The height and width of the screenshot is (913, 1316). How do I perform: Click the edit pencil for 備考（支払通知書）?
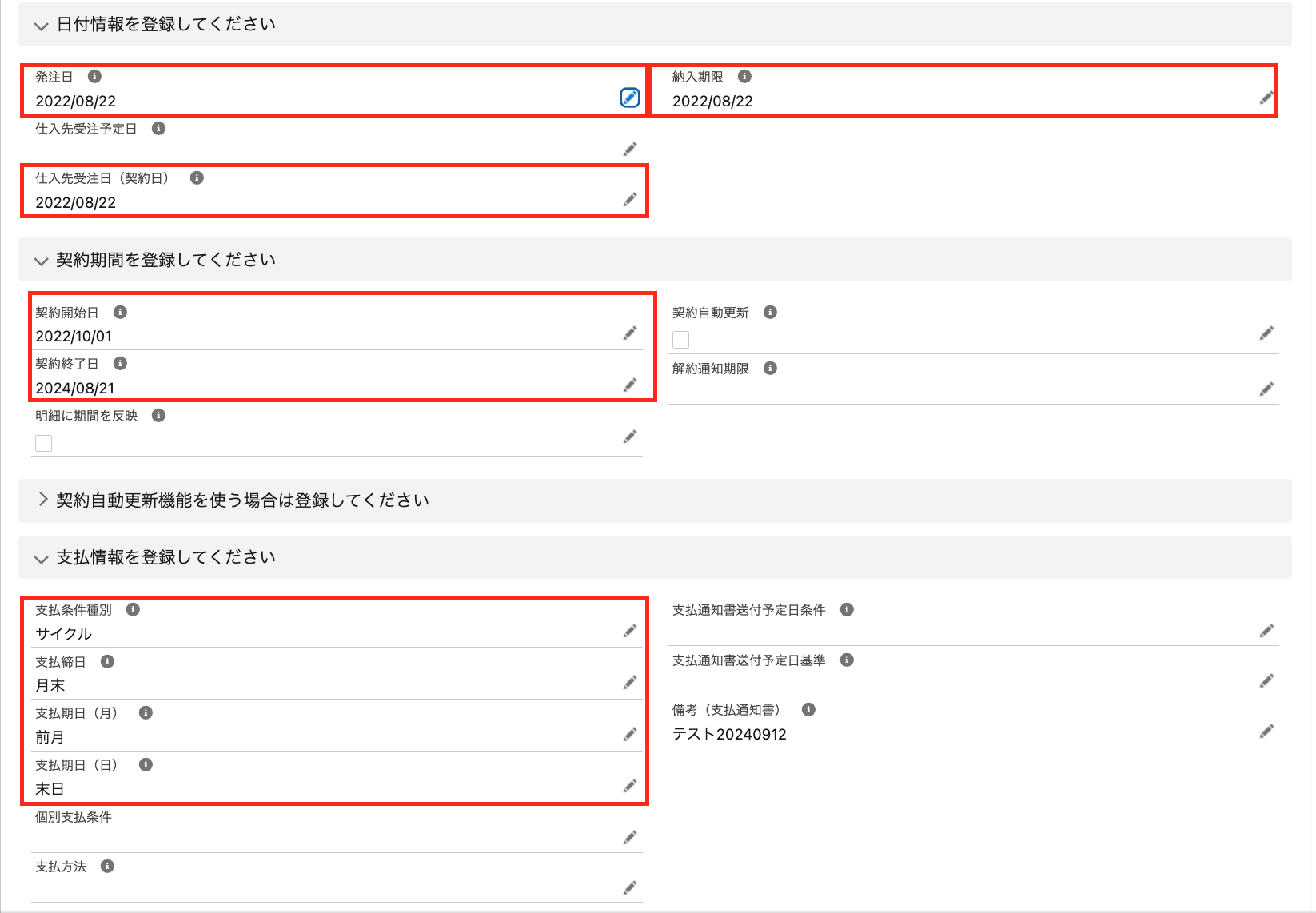coord(1266,731)
